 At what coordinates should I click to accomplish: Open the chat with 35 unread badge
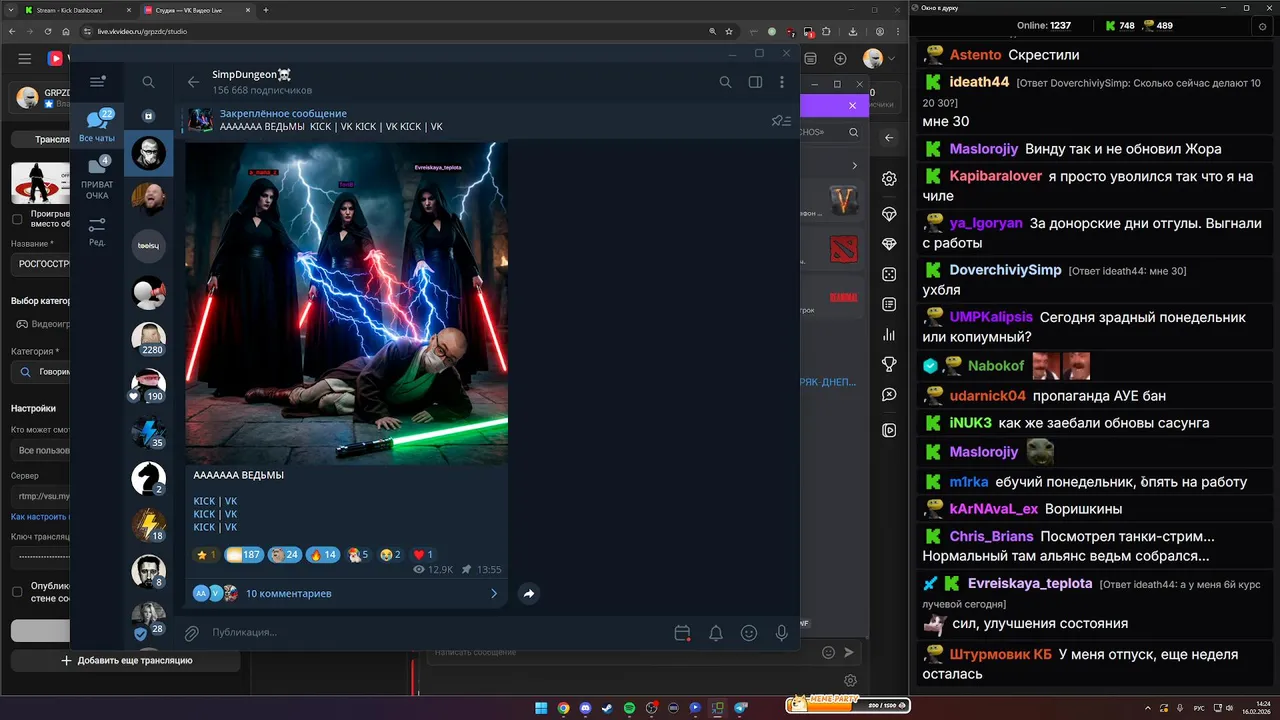tap(149, 431)
